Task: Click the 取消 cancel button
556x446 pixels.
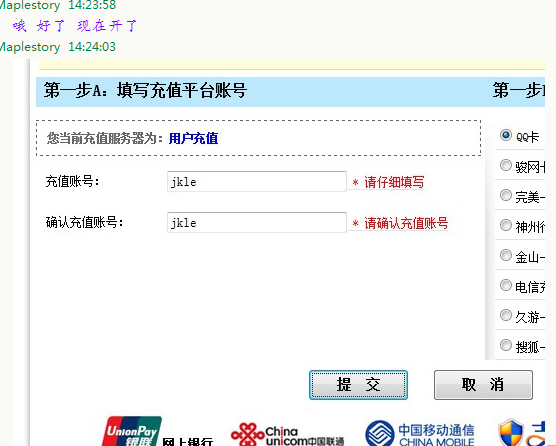Action: coord(483,385)
